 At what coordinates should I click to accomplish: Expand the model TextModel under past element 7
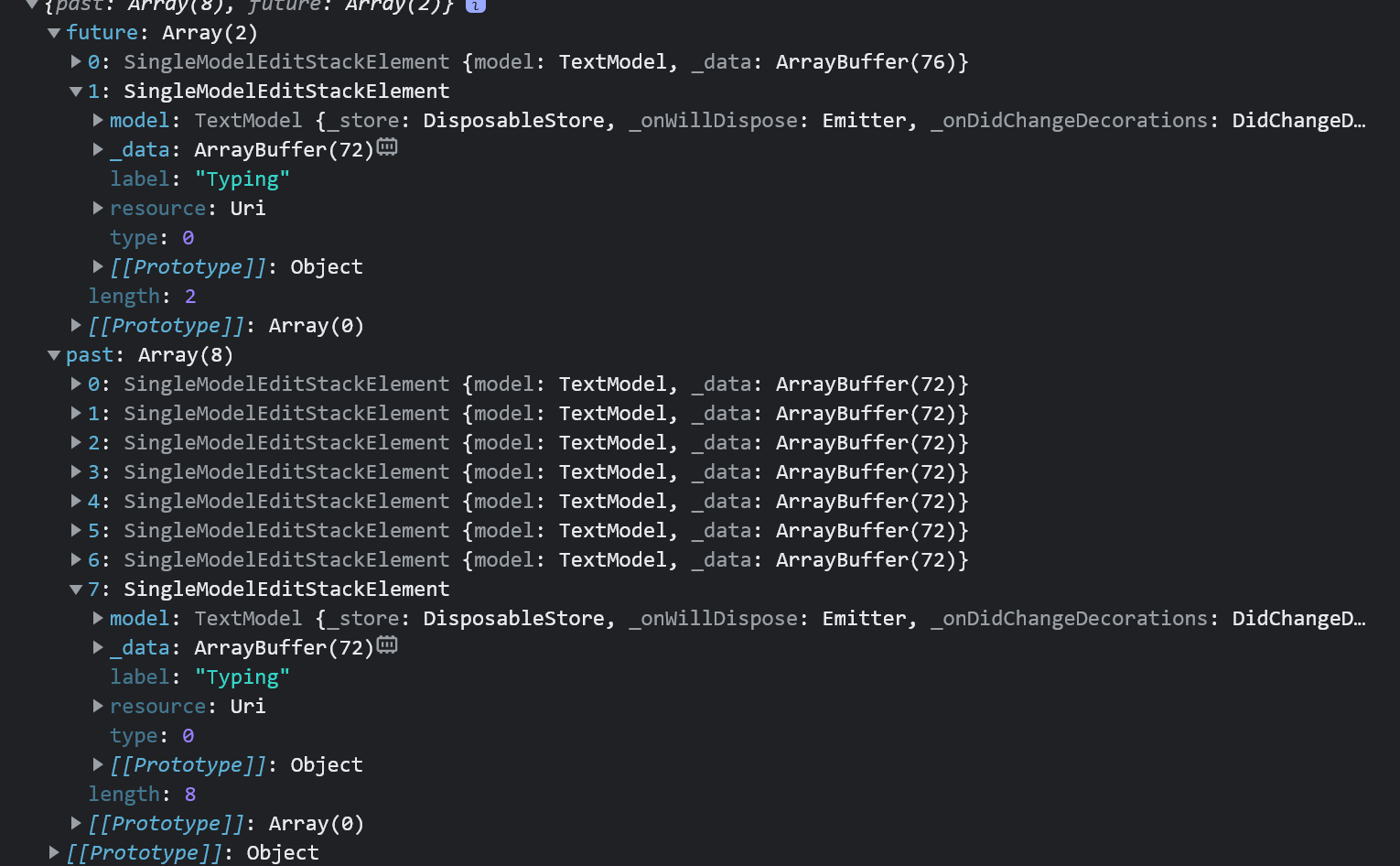point(98,618)
